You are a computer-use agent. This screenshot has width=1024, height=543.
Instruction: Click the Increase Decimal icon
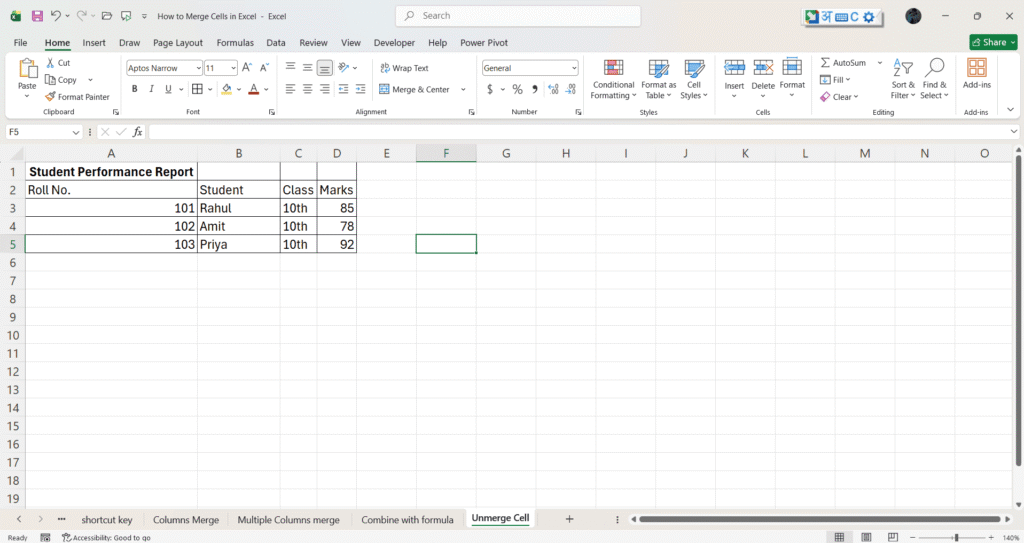pyautogui.click(x=553, y=89)
